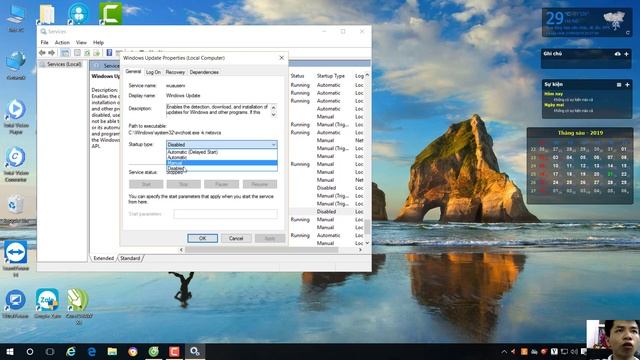Open the Windows Start menu
Viewport: 640px width, 360px height.
10,351
